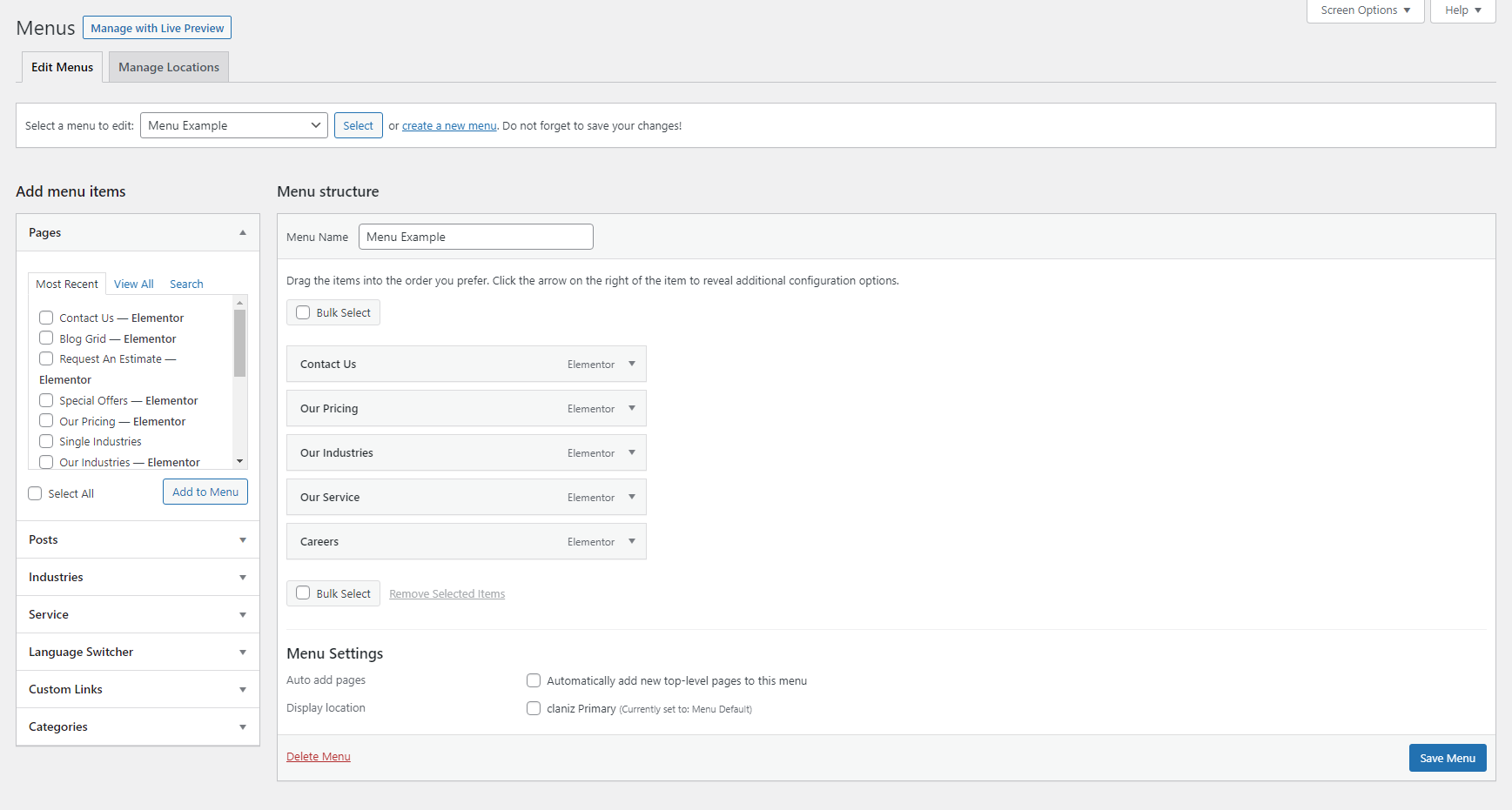Check the Blog Grid page checkbox
Screen dimensions: 1512x810
(x=46, y=338)
